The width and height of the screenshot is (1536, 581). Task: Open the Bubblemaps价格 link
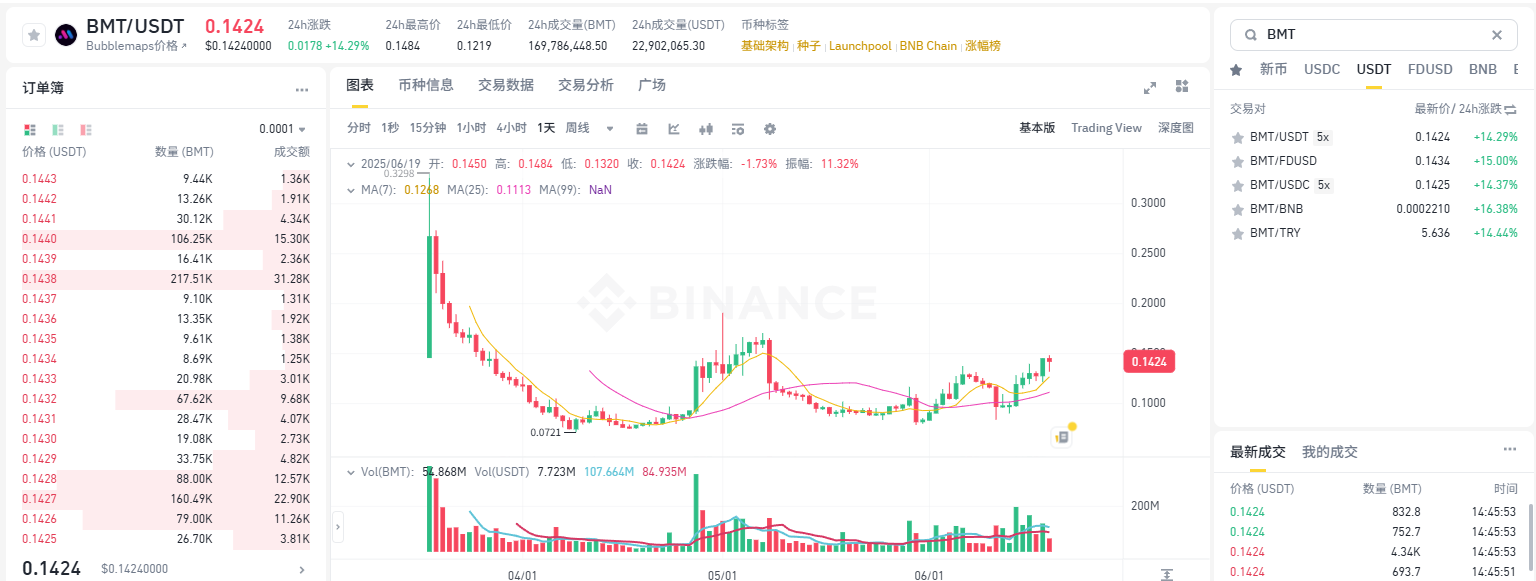[136, 46]
